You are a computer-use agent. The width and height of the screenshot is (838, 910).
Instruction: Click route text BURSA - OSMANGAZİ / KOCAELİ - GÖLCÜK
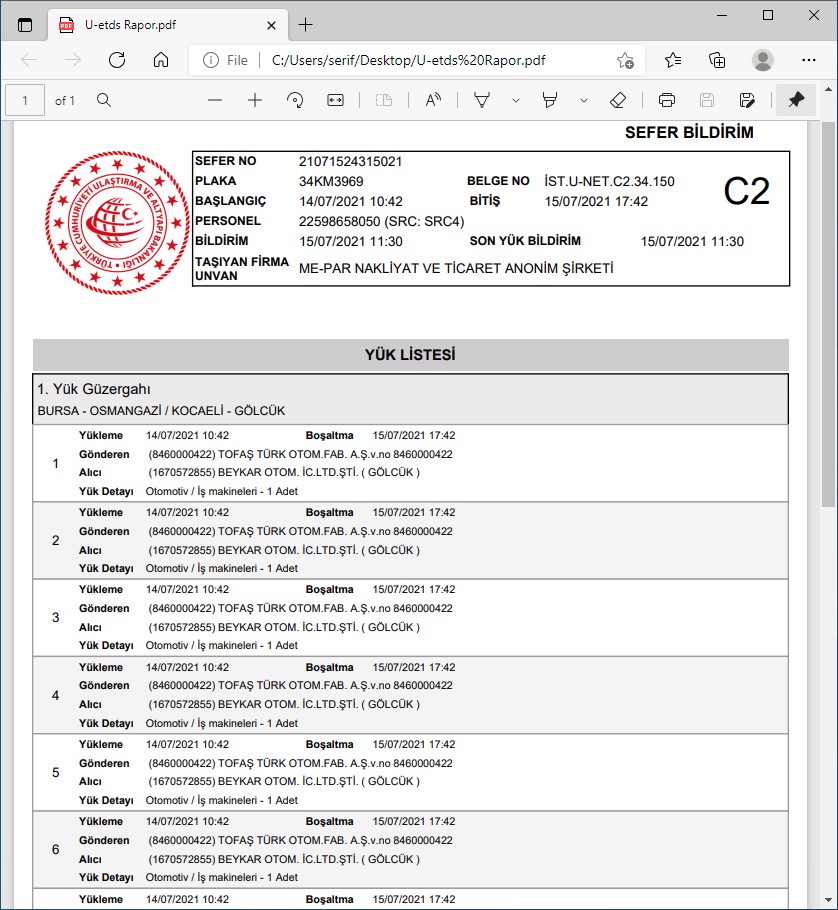[x=161, y=411]
